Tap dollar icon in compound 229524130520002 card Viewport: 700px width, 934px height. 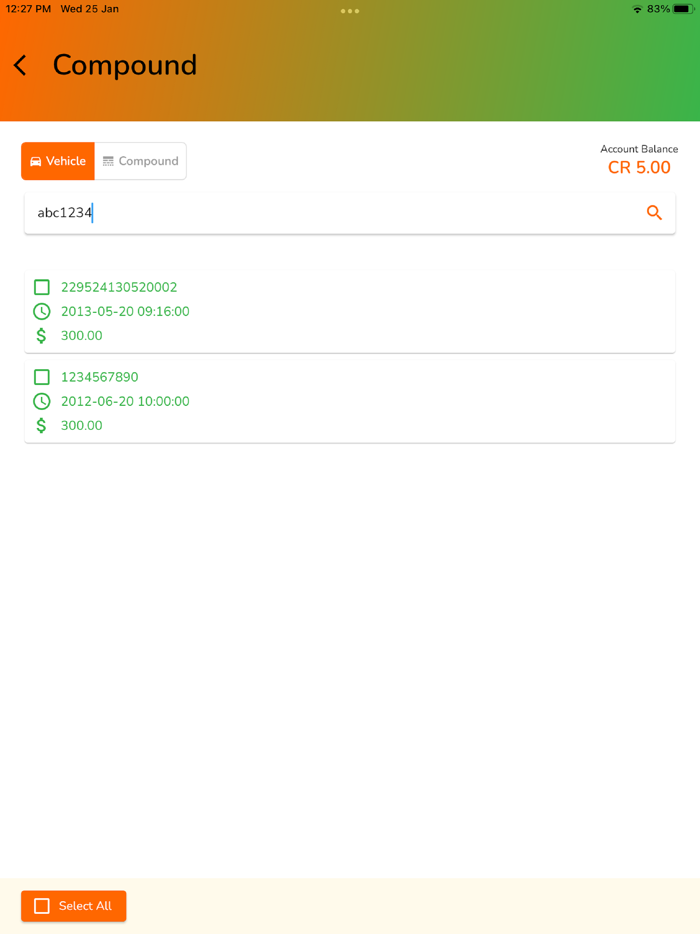click(x=41, y=336)
